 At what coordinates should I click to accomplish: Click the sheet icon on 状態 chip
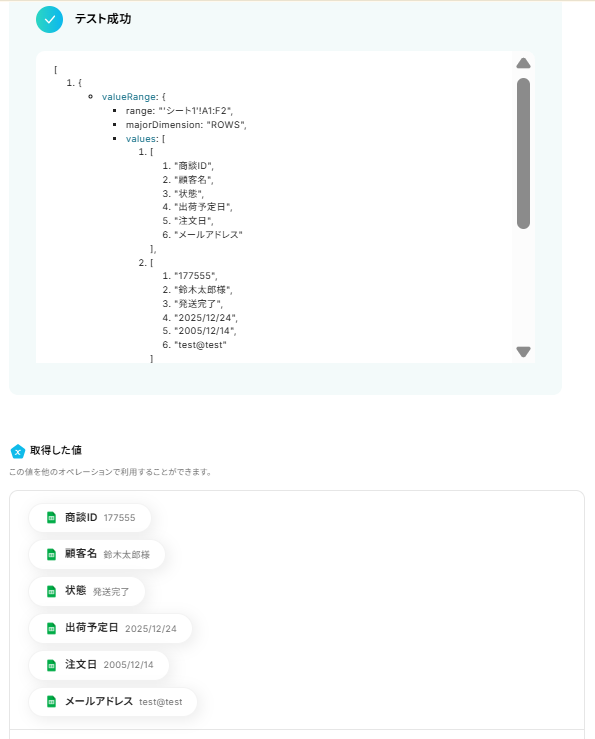click(51, 591)
